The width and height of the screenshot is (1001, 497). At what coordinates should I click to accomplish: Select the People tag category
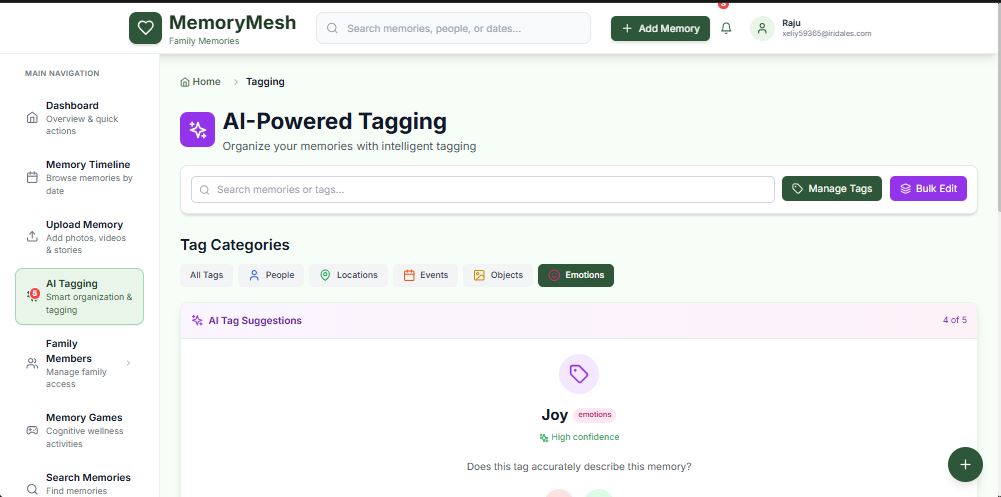coord(271,275)
